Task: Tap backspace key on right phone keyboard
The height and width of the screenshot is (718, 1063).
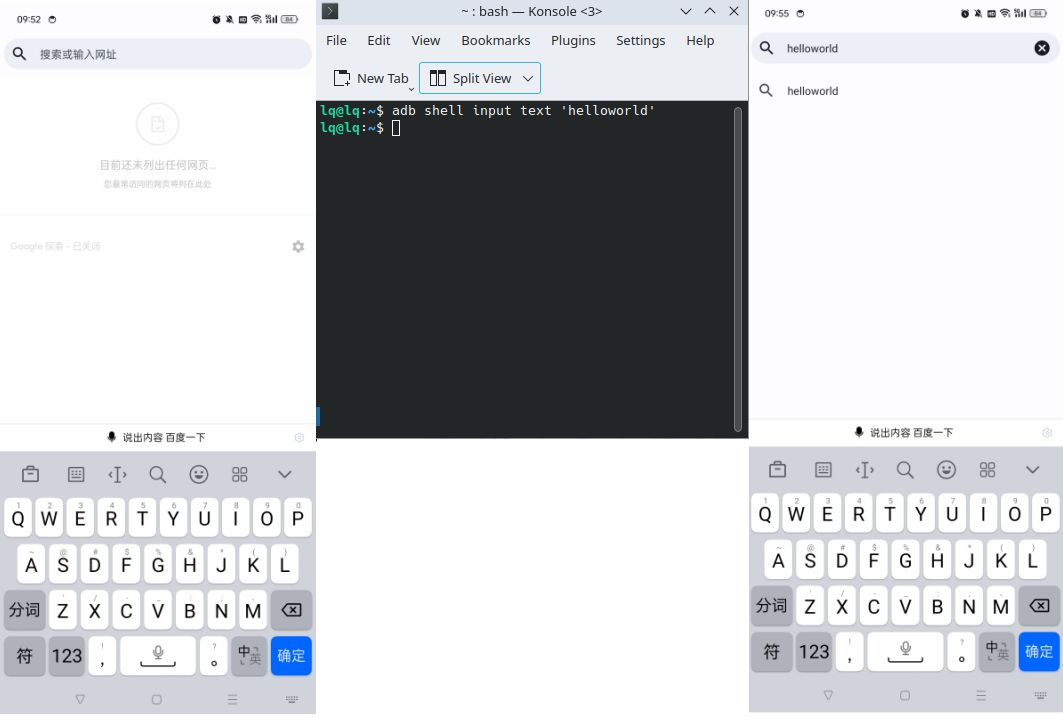Action: [x=1039, y=605]
